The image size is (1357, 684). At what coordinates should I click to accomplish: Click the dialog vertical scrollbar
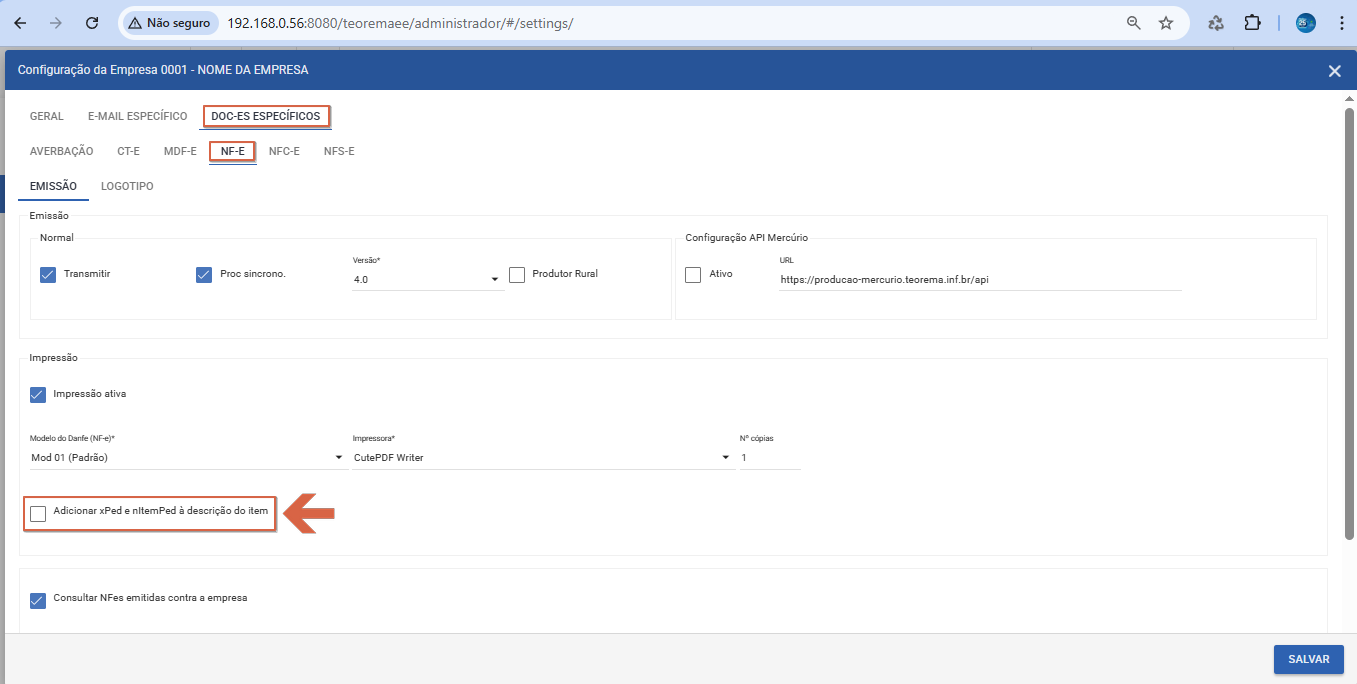[x=1349, y=323]
